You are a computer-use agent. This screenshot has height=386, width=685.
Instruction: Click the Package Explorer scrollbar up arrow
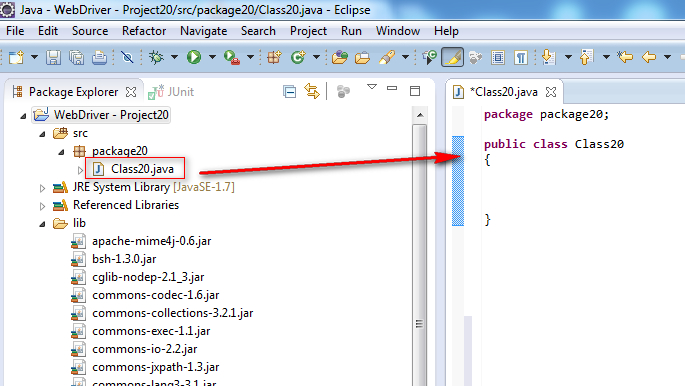point(420,115)
